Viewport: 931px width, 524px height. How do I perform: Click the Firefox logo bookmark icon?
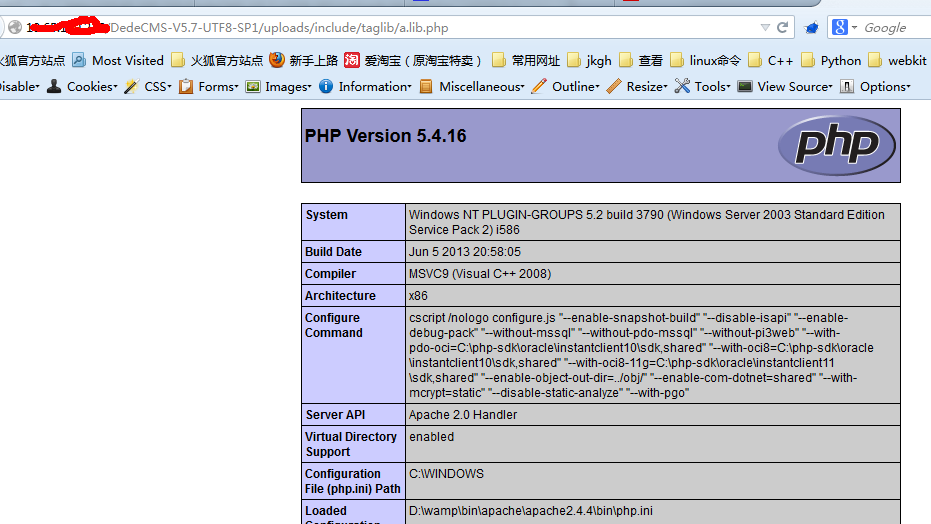(x=277, y=60)
